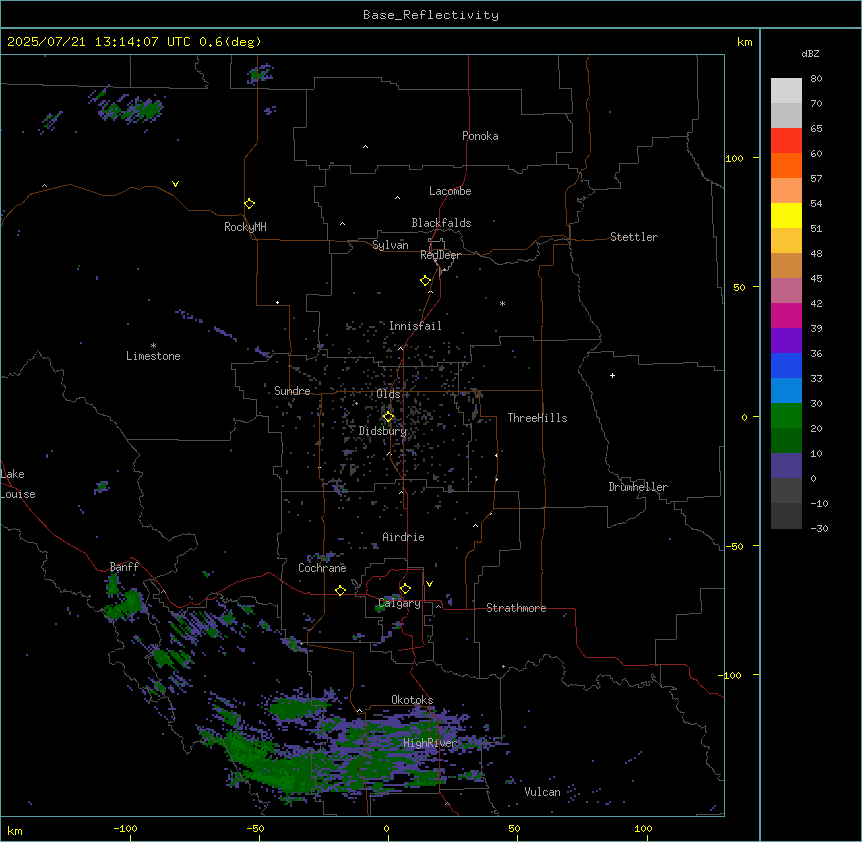This screenshot has width=862, height=842.
Task: Select the HighRiver label
Action: click(x=430, y=743)
